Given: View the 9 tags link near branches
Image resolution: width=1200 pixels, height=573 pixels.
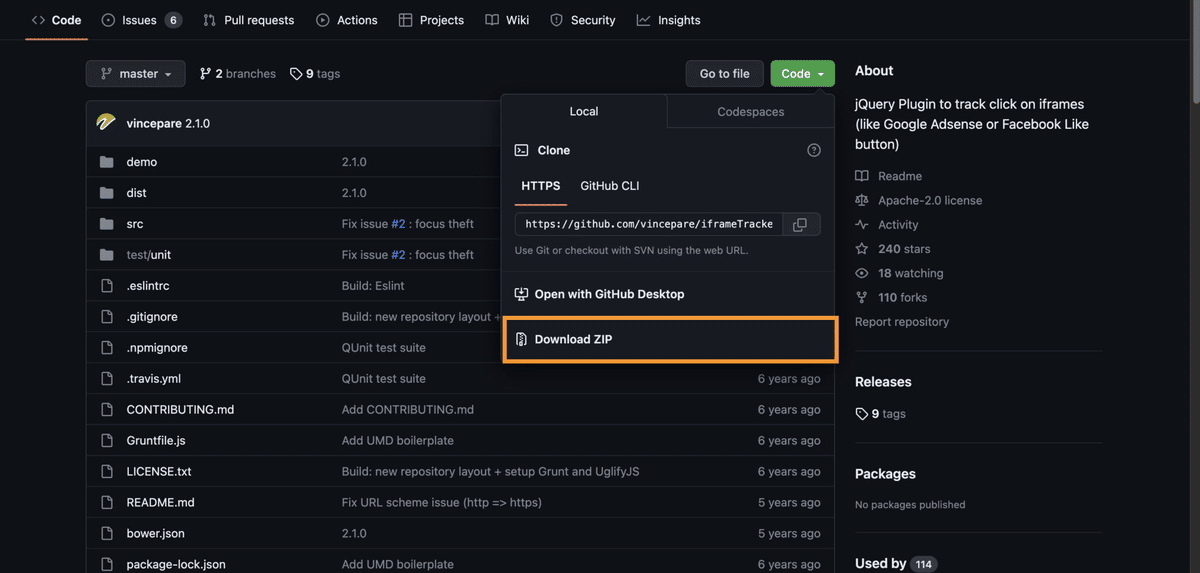Looking at the screenshot, I should [315, 74].
